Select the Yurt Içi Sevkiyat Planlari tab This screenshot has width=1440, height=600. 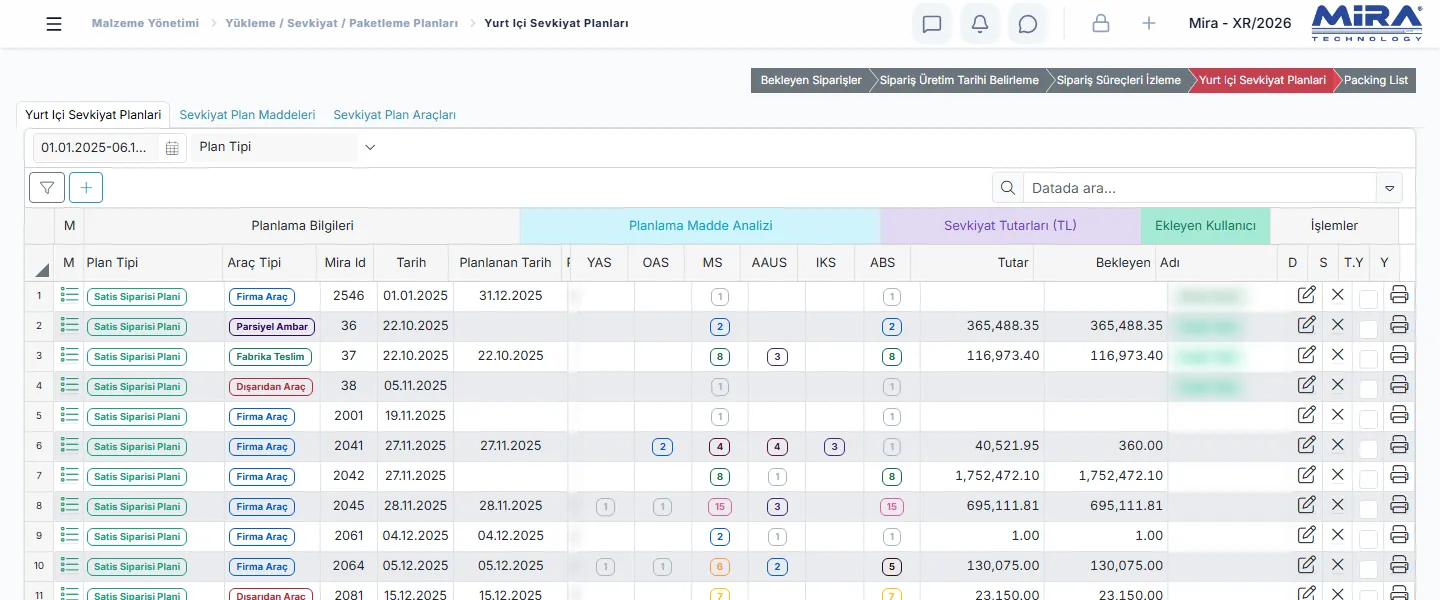(x=93, y=115)
